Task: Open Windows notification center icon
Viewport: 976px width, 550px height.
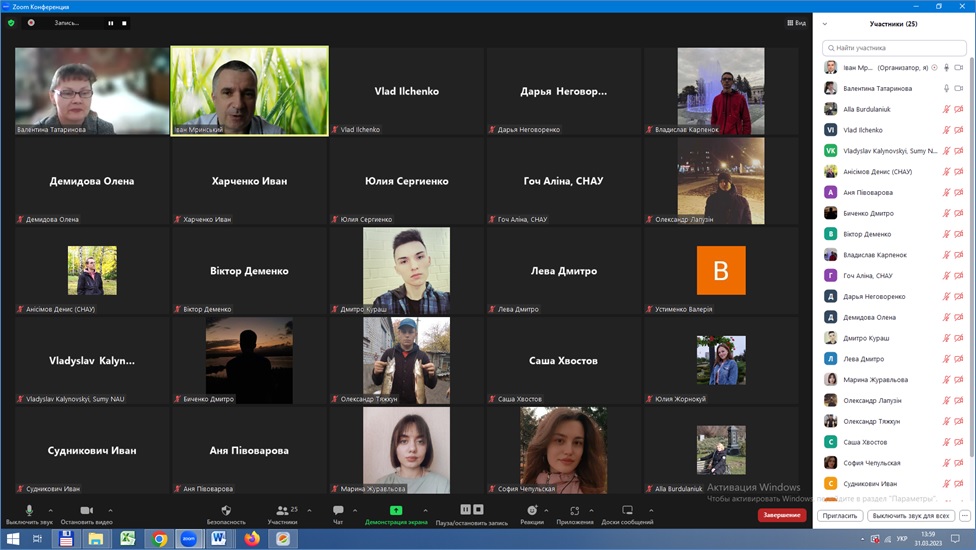Action: click(x=955, y=539)
